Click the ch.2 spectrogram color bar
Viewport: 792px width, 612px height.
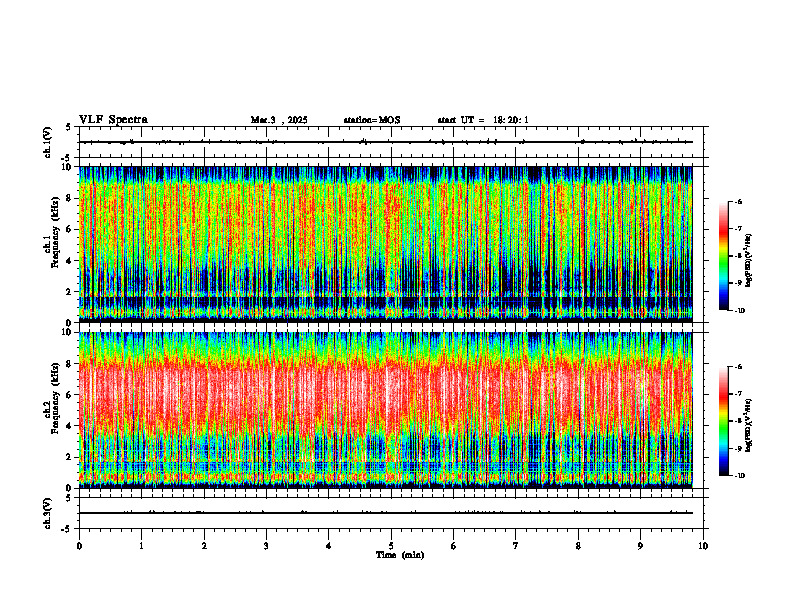pos(724,421)
